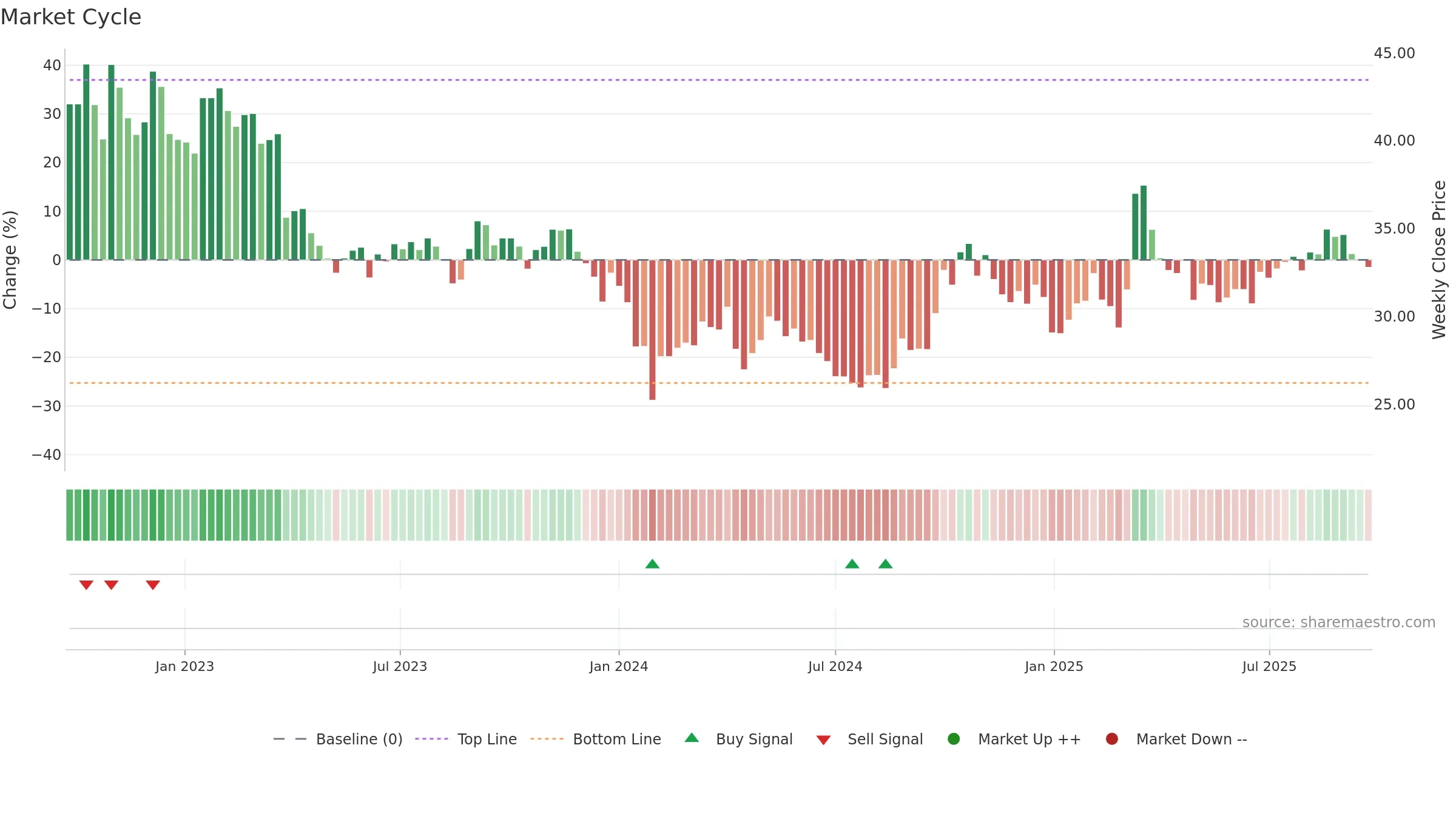Select the first buy signal triangle after Jul 2024
This screenshot has height=819, width=1456.
pyautogui.click(x=852, y=564)
